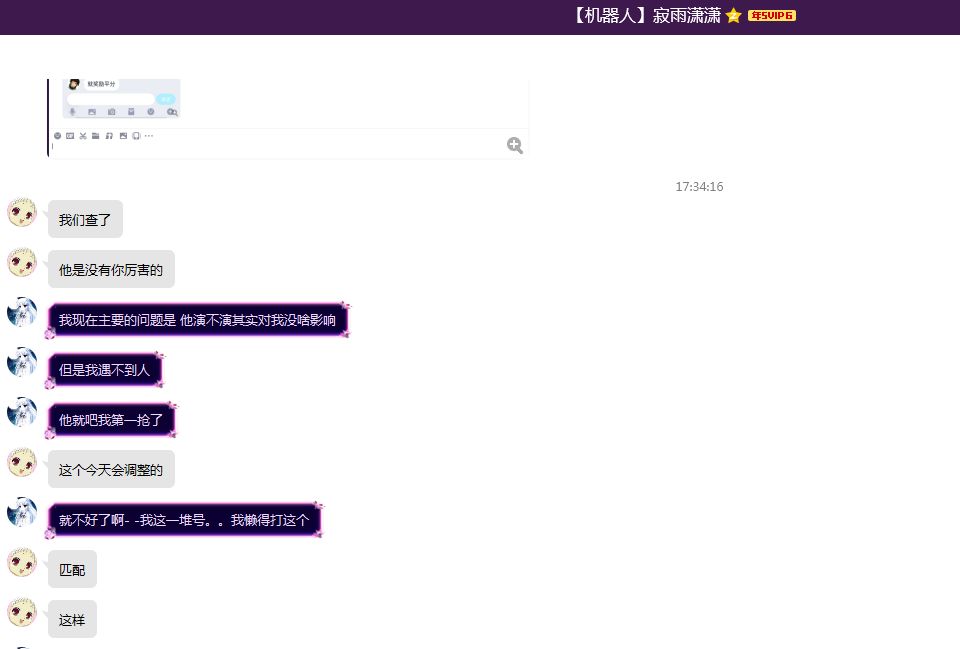Select the purple bubble 他就吧我第一抢了

[111, 420]
